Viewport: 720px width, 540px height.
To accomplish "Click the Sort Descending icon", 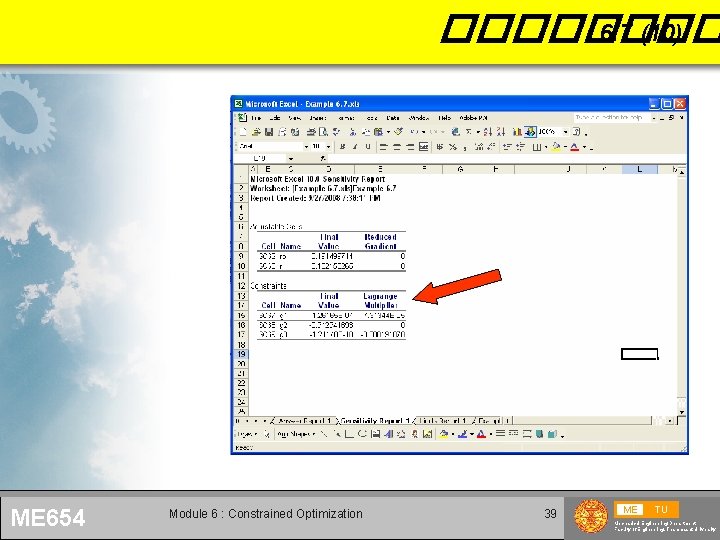I will point(501,132).
